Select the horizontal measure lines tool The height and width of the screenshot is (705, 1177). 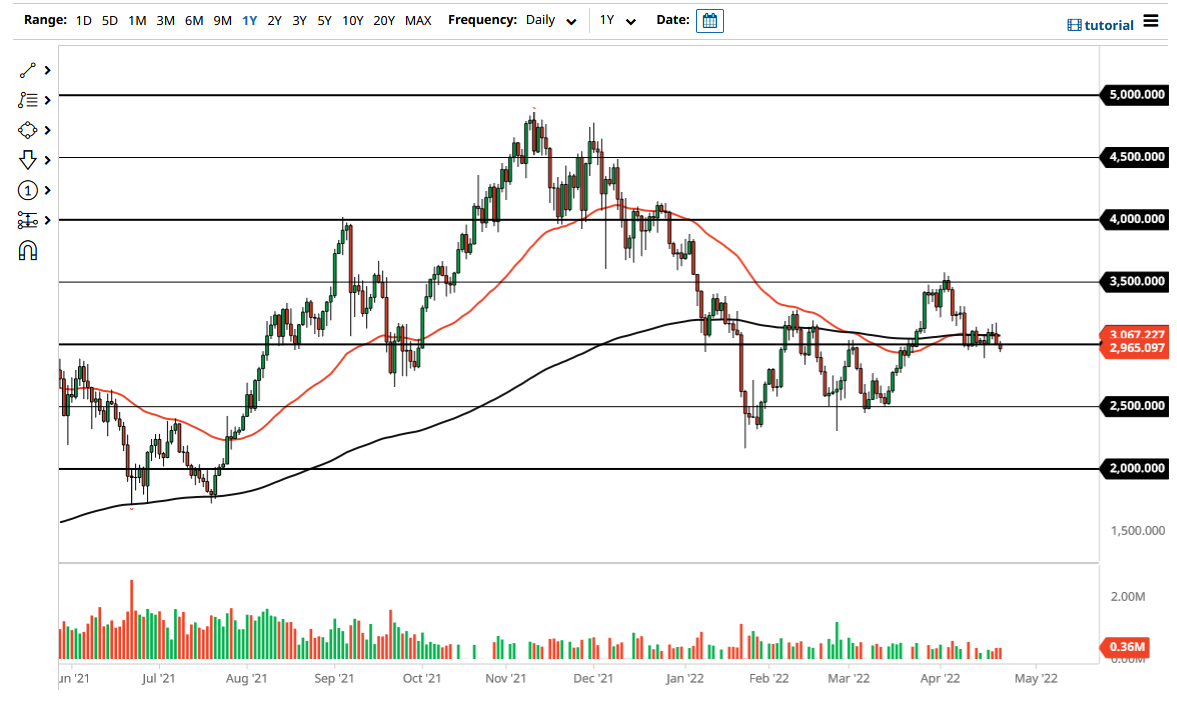coord(28,221)
